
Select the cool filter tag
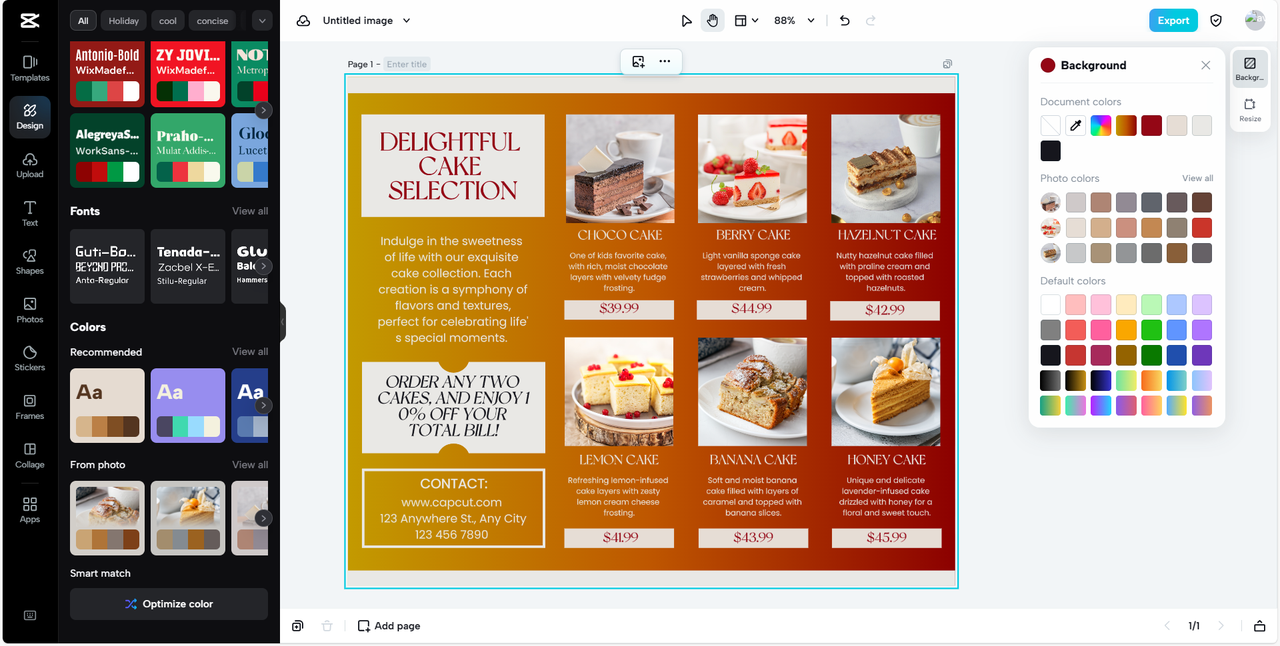(x=168, y=20)
